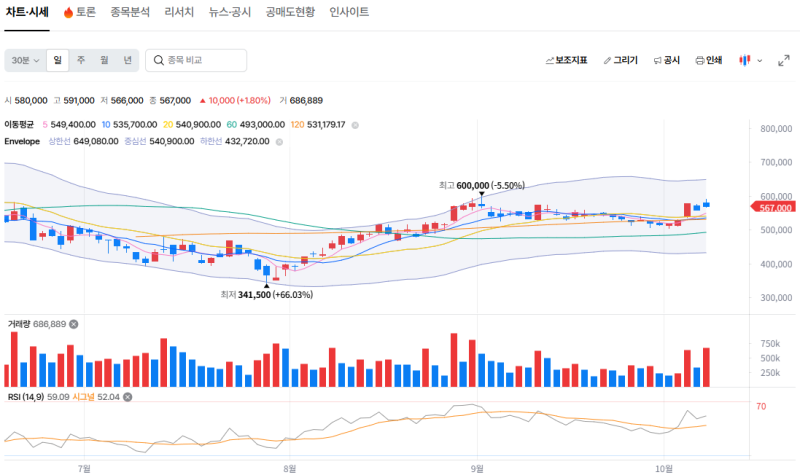
Task: Remove the RSI indicator panel
Action: [x=128, y=397]
